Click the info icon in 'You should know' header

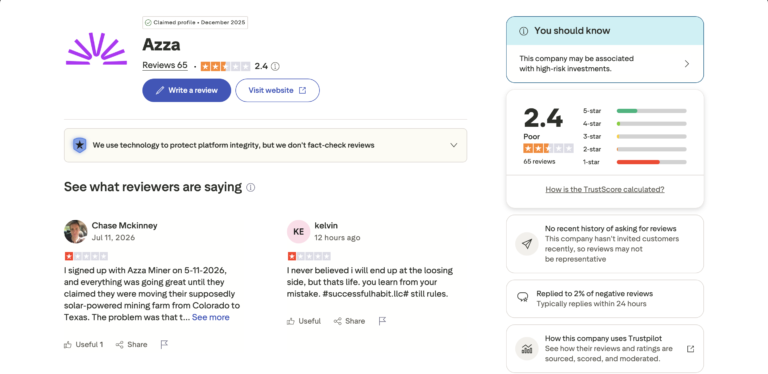(x=524, y=31)
